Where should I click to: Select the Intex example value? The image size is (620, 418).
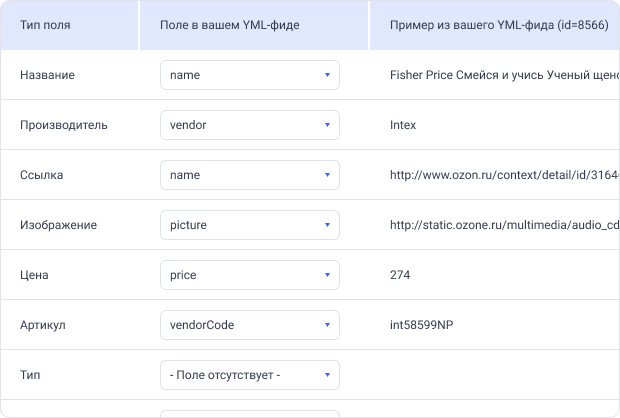coord(403,125)
